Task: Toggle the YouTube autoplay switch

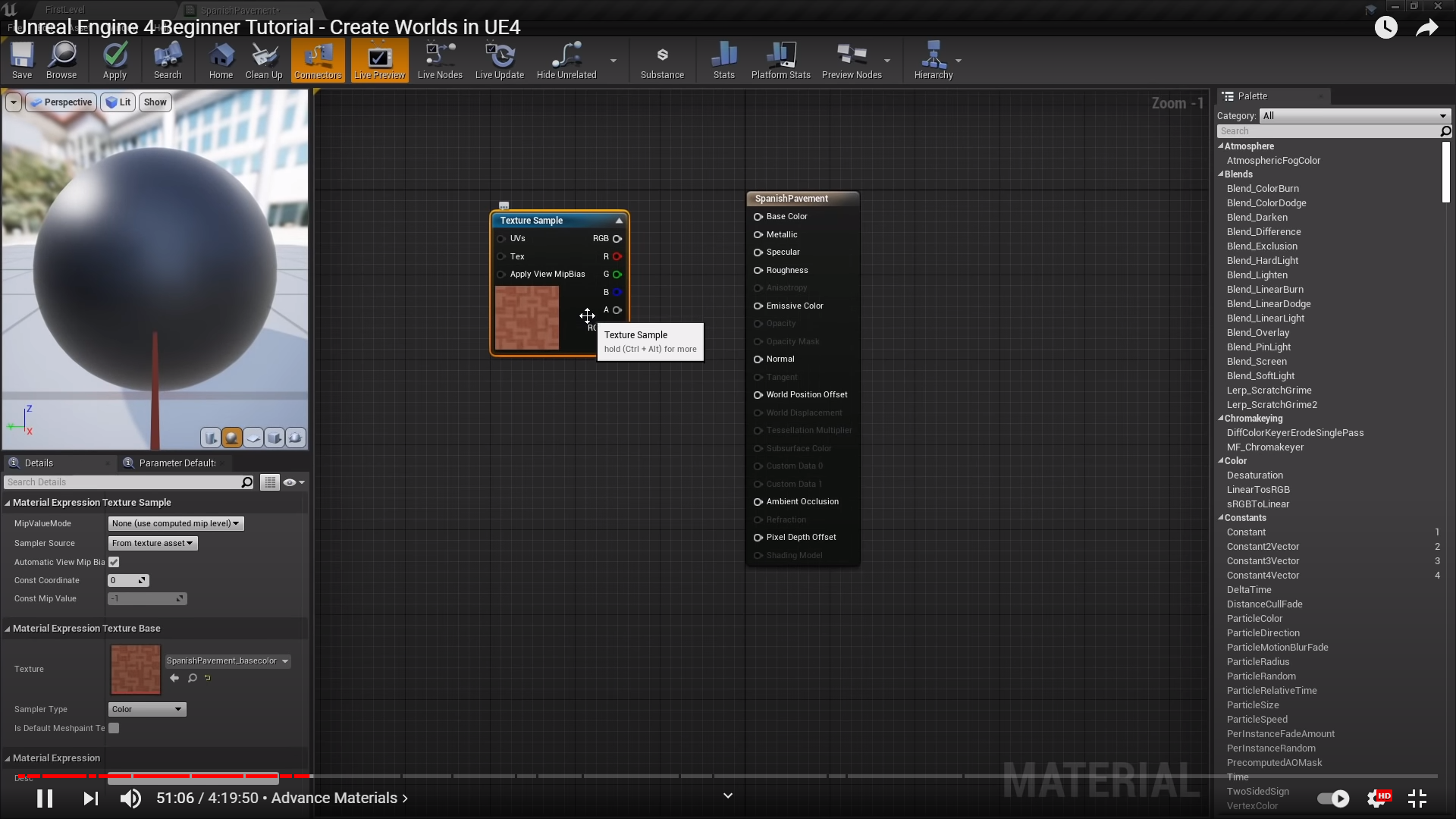Action: tap(1333, 798)
